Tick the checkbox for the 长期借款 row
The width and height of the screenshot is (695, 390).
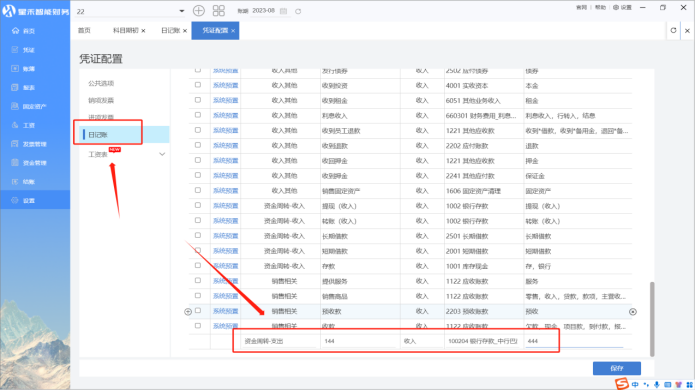(198, 235)
